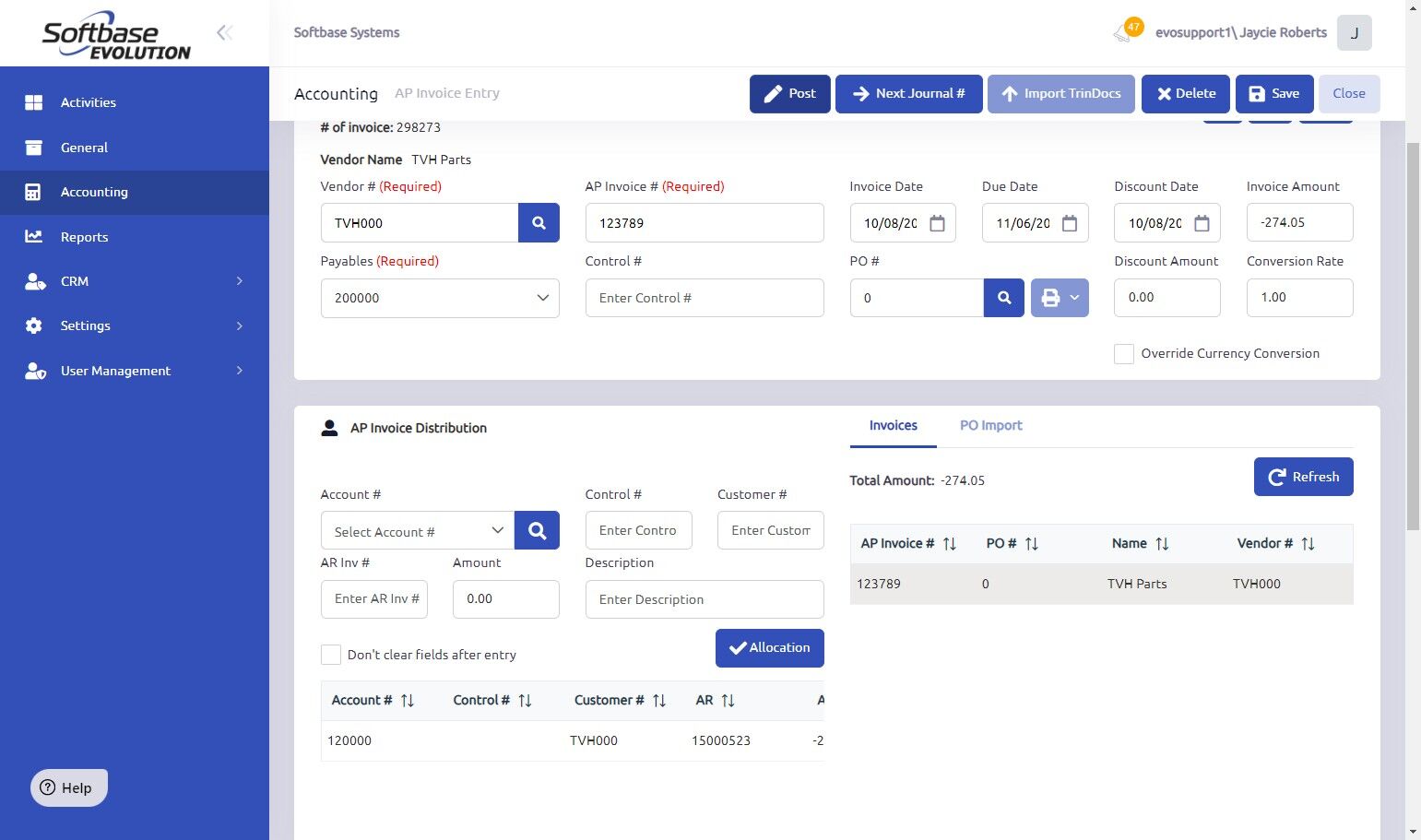Search for a distribution account number

click(537, 530)
